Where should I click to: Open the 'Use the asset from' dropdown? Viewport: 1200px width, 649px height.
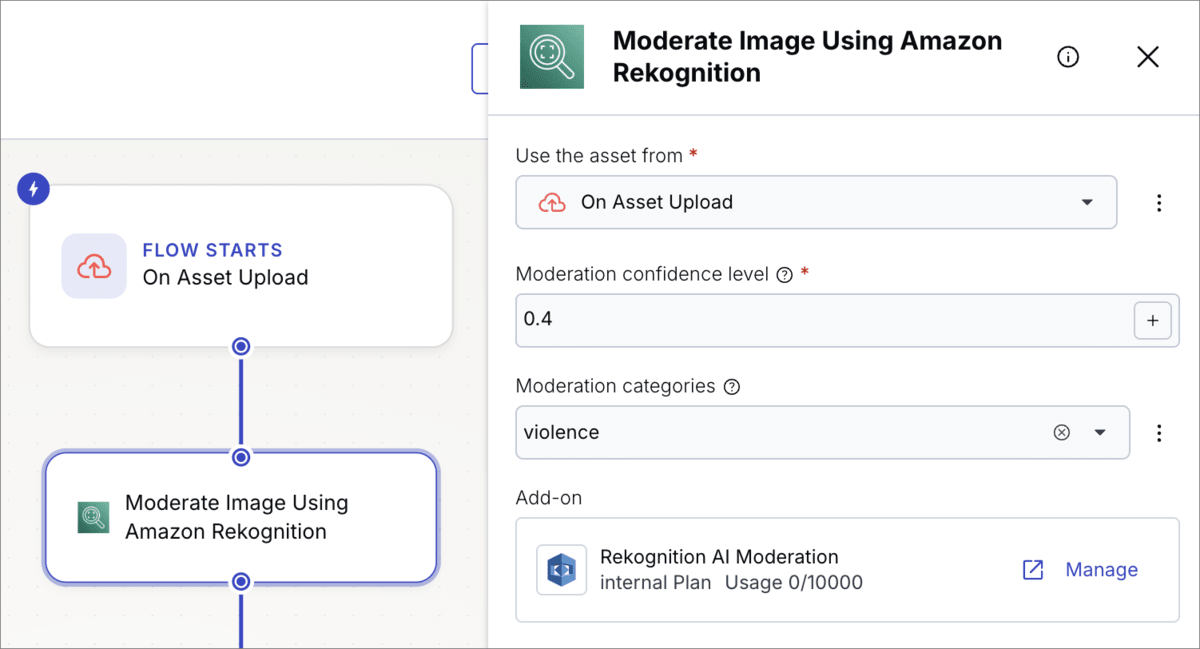click(816, 202)
